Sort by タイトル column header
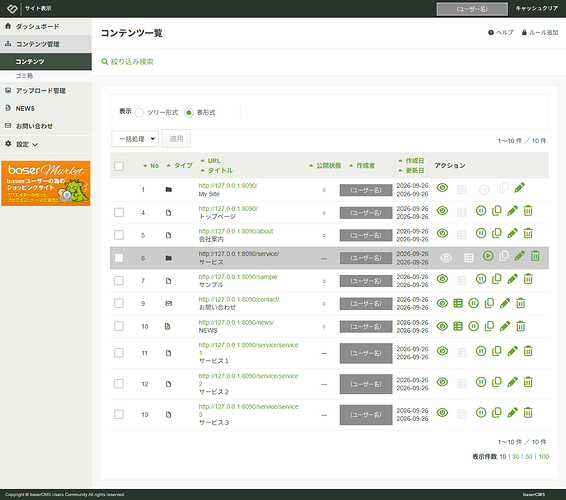The width and height of the screenshot is (566, 500). coord(217,170)
